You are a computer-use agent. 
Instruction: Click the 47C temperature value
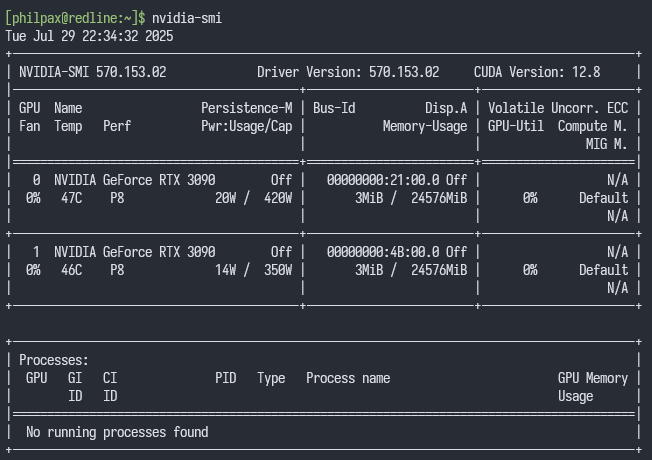(x=72, y=198)
